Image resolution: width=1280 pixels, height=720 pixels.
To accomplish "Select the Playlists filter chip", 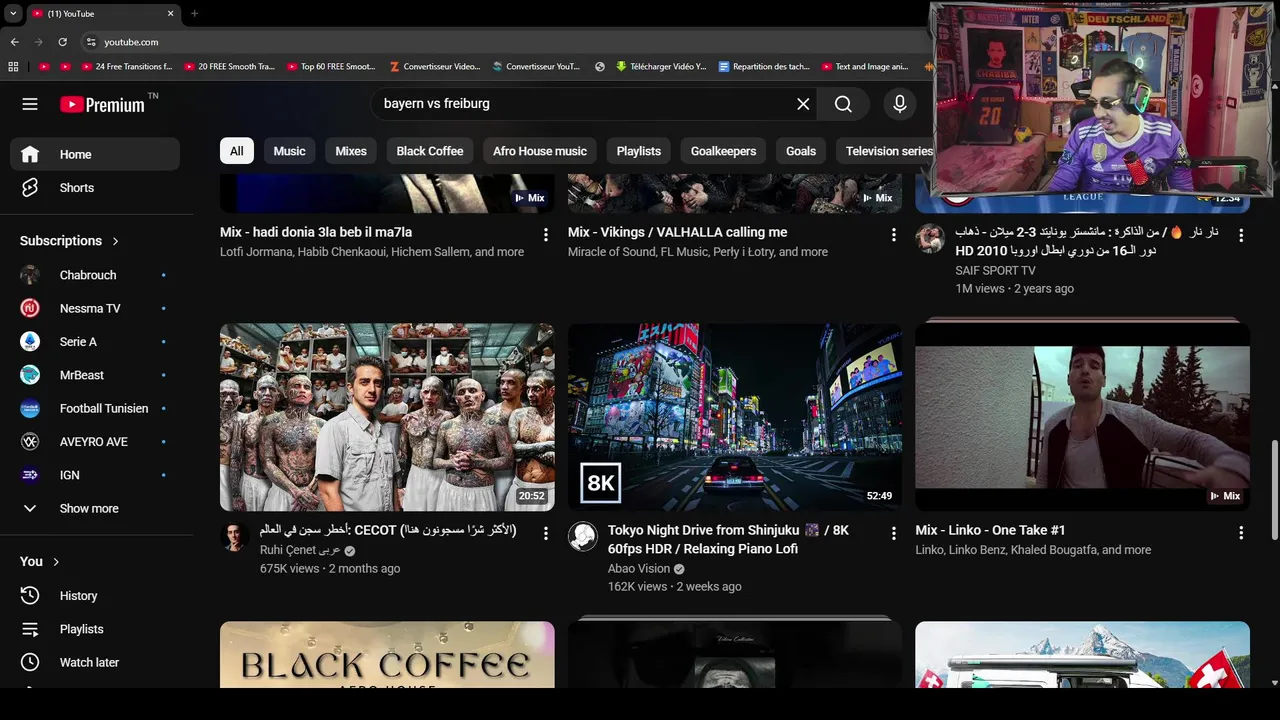I will point(639,151).
